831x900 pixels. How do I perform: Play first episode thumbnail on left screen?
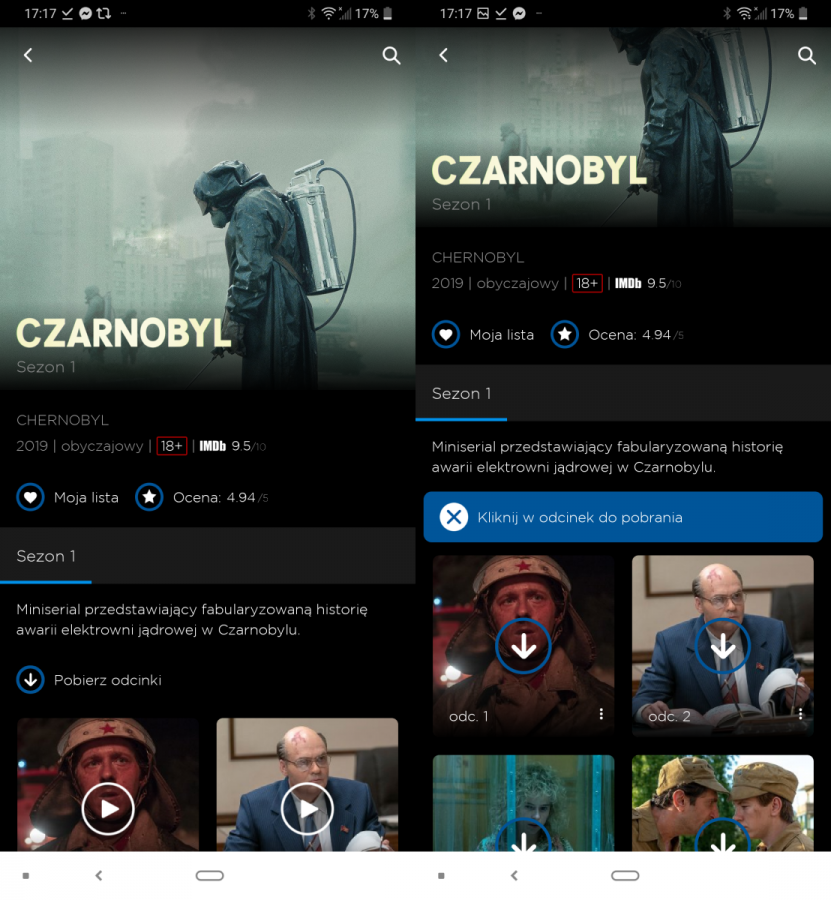[108, 809]
